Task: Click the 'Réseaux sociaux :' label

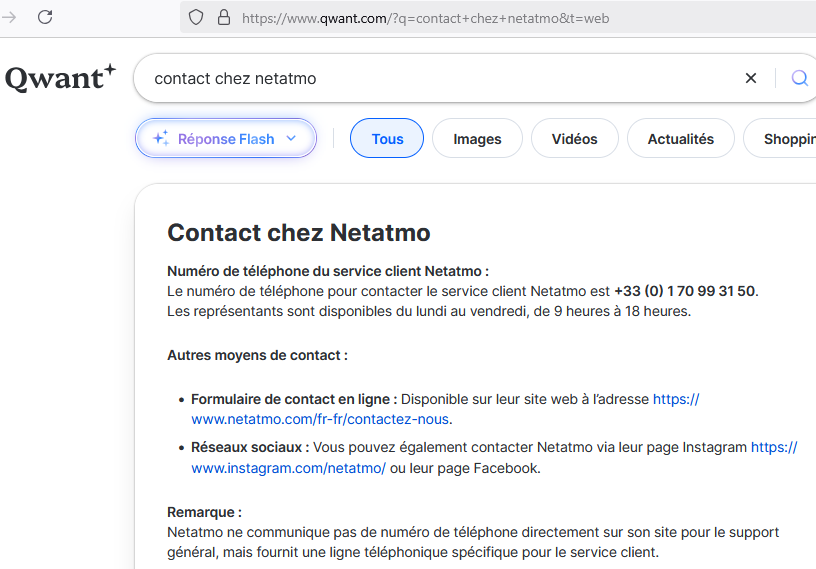Action: tap(250, 447)
